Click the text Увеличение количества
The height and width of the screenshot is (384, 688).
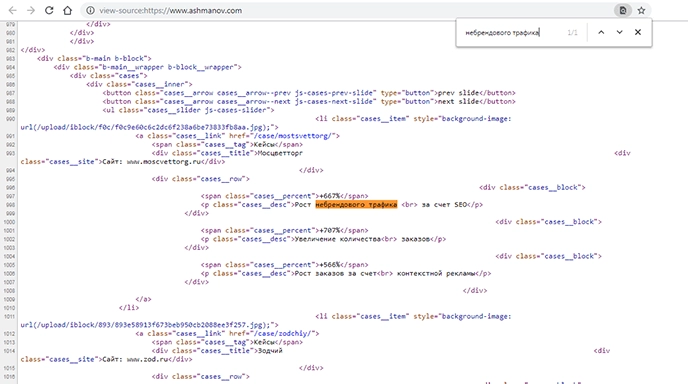pos(338,239)
